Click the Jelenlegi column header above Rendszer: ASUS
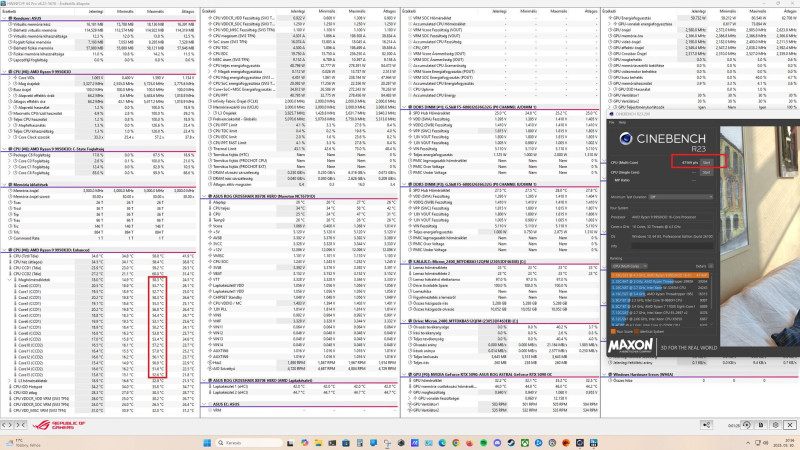The height and width of the screenshot is (450, 800). pos(95,11)
